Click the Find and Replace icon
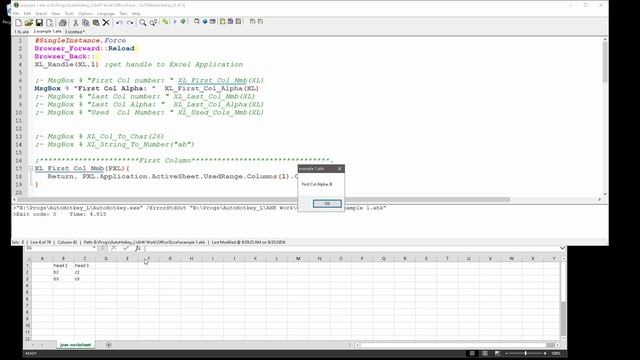Screen dimensions: 640x360 (153, 22)
